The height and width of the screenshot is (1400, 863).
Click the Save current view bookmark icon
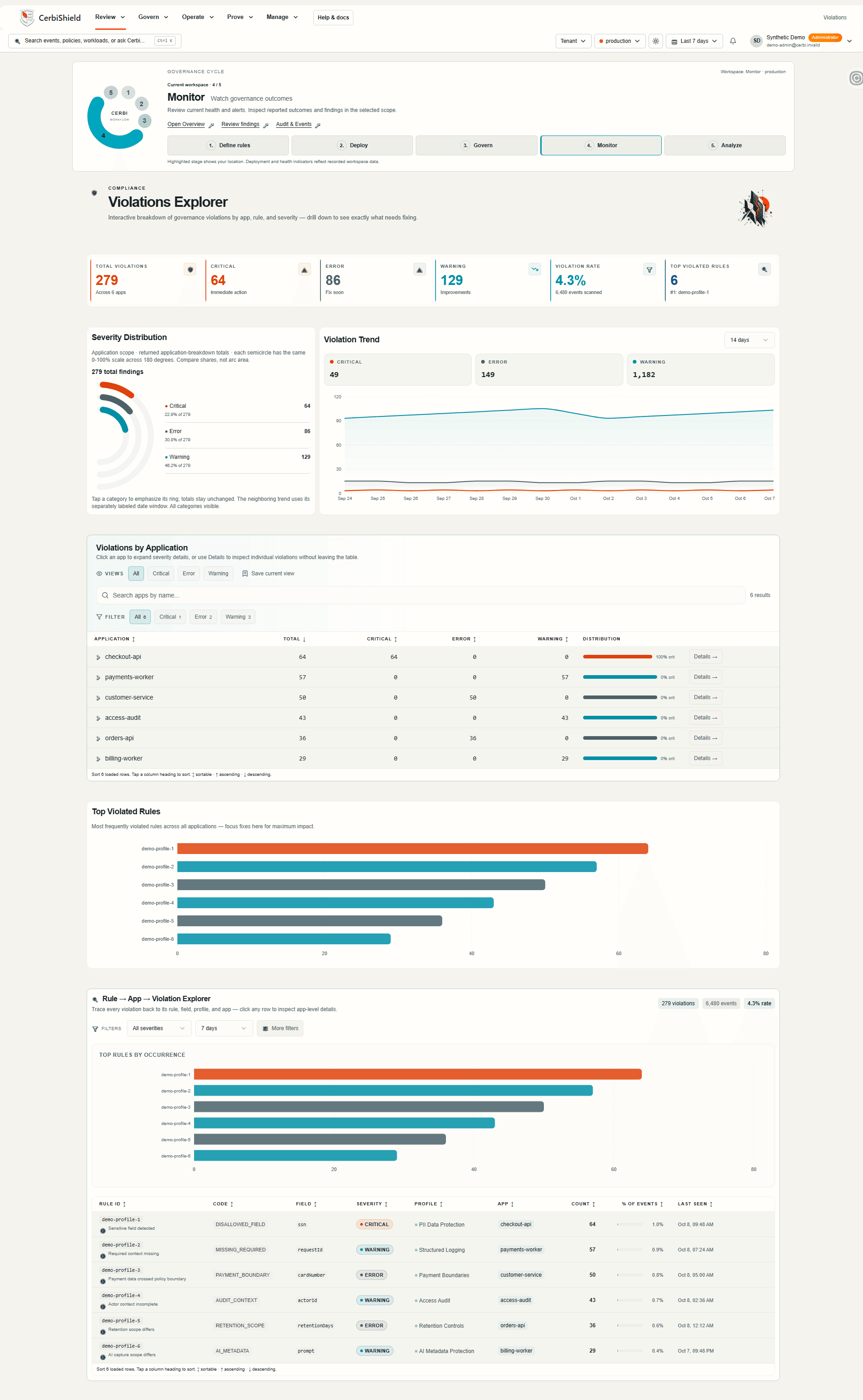245,573
